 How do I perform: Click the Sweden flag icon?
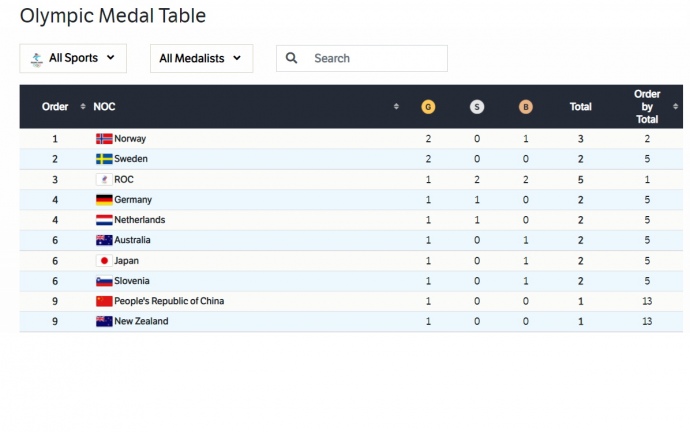[x=104, y=159]
